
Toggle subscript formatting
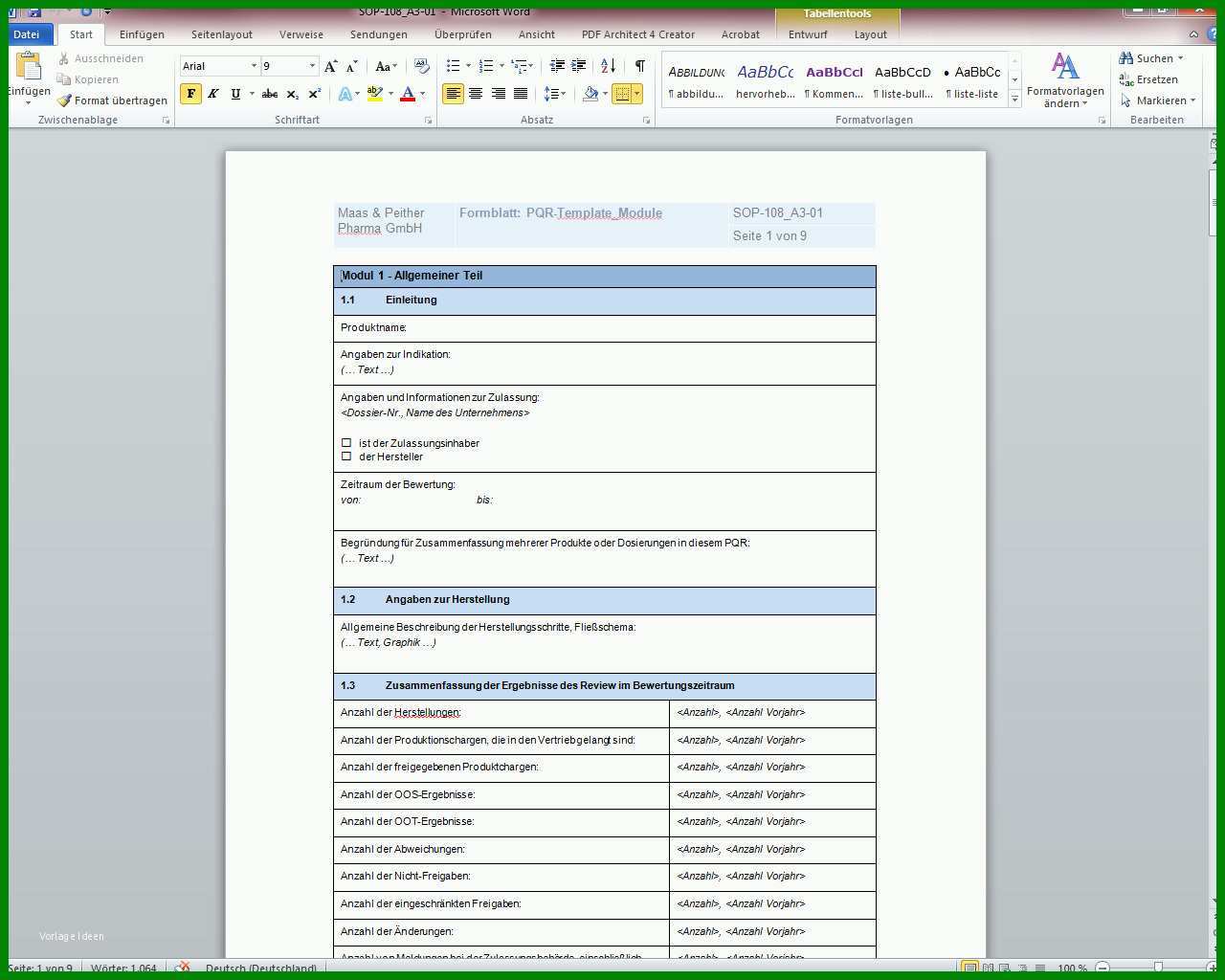pyautogui.click(x=293, y=93)
